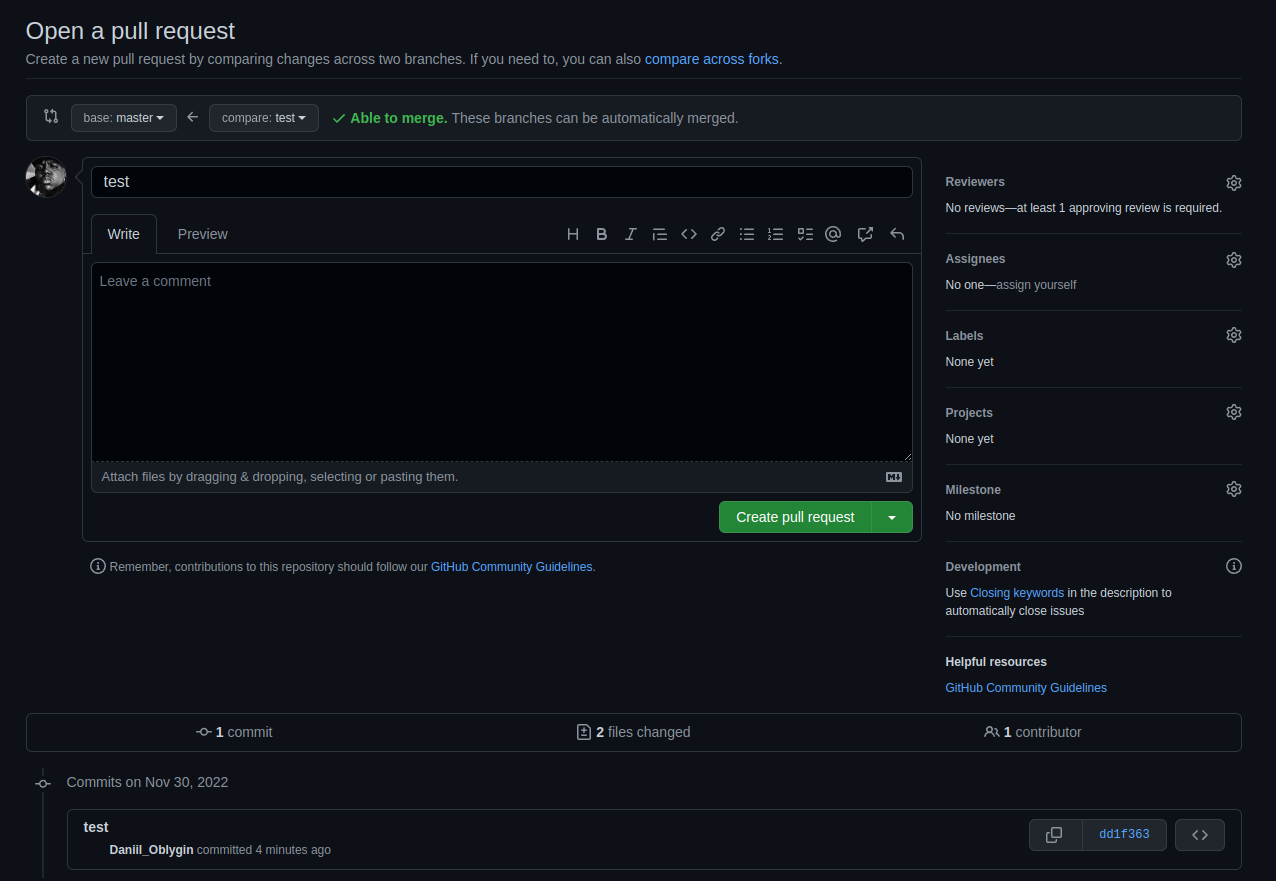Copy the full SHA for dd1f363
This screenshot has width=1276, height=881.
point(1055,835)
